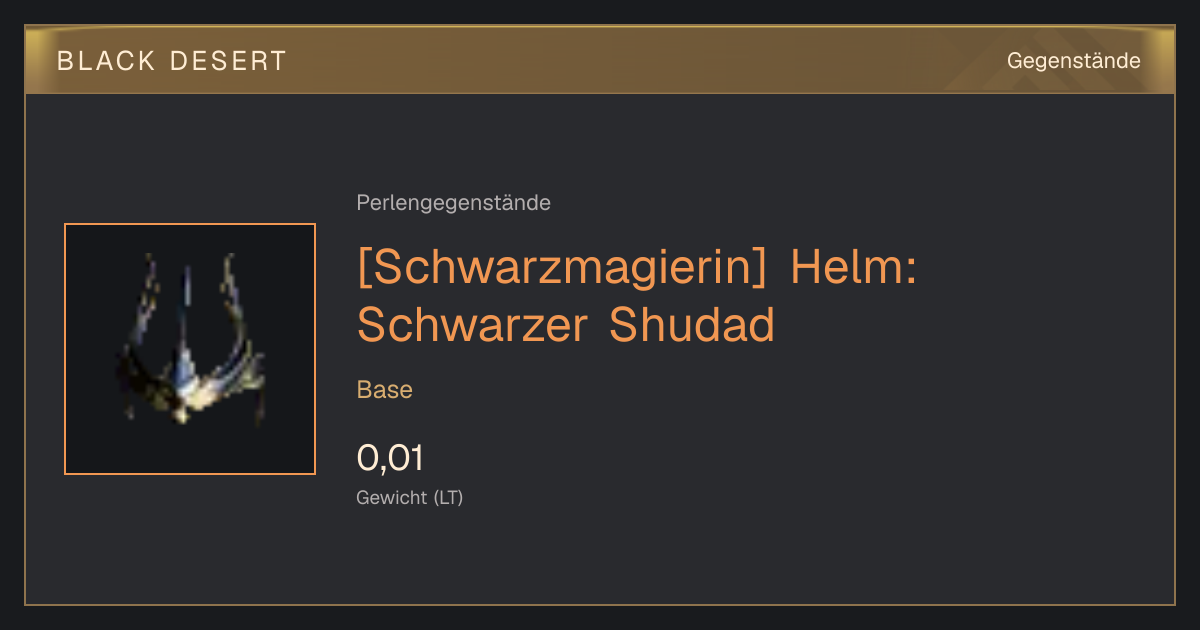This screenshot has height=630, width=1200.
Task: Click the word 'Helm:' in title
Action: coord(853,268)
